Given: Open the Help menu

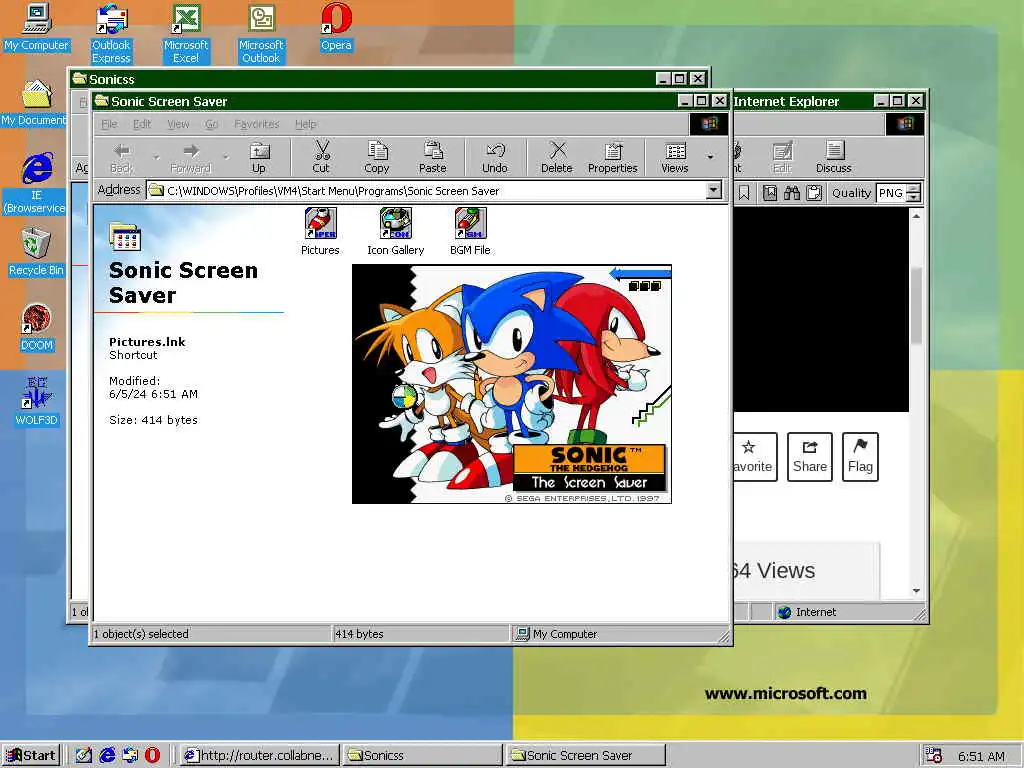Looking at the screenshot, I should pos(306,124).
